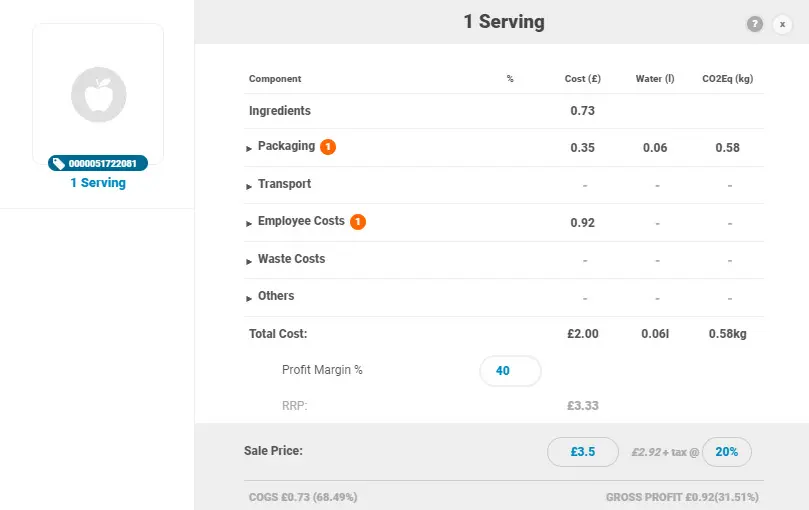
Task: Close the 1 Serving panel
Action: pos(782,24)
